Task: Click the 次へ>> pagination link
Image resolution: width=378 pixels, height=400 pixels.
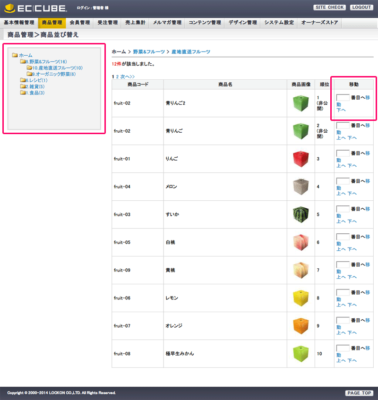Action: coord(128,77)
